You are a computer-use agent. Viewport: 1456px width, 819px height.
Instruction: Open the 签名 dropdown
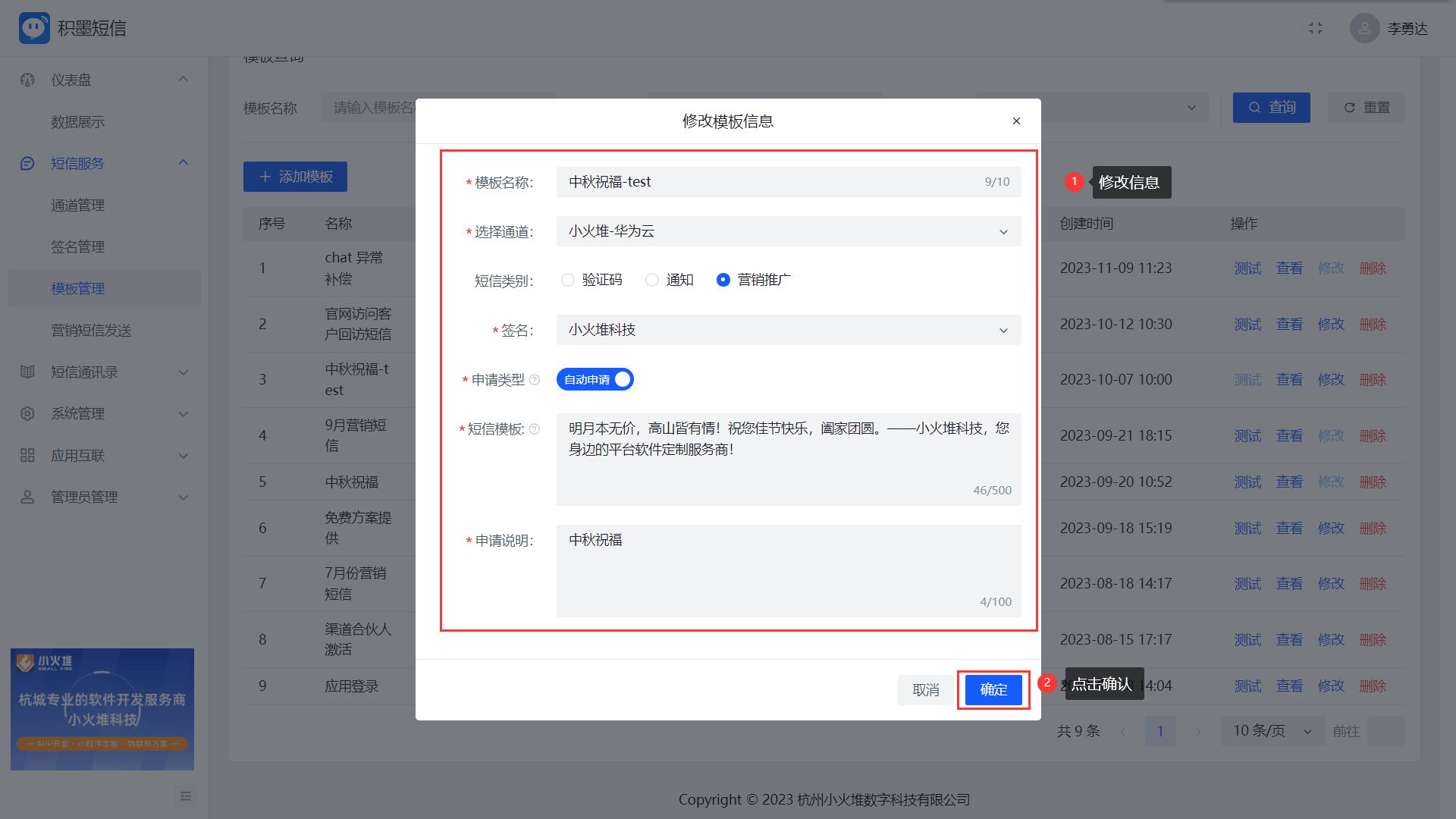788,330
